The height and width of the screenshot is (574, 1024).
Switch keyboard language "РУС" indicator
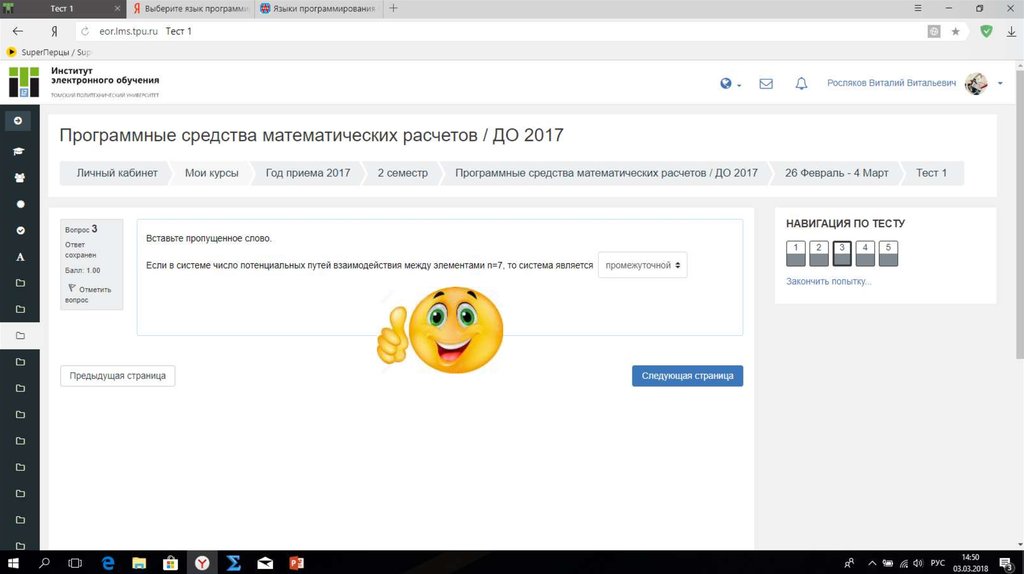click(938, 563)
